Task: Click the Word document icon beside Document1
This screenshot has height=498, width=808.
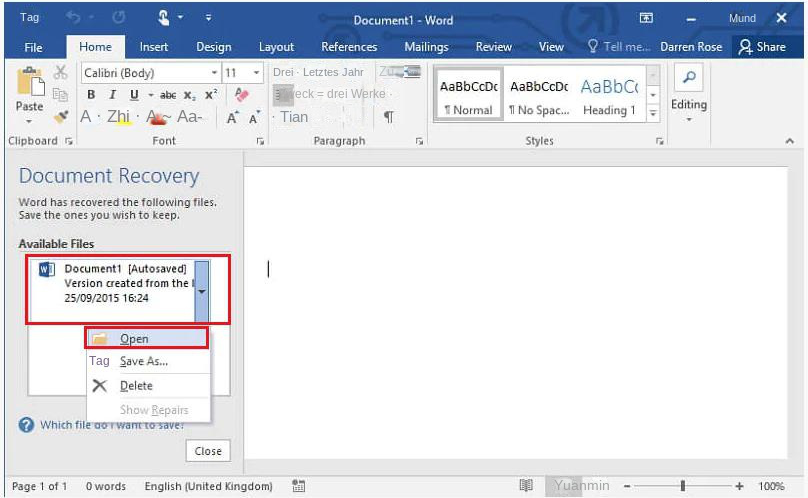Action: [47, 269]
